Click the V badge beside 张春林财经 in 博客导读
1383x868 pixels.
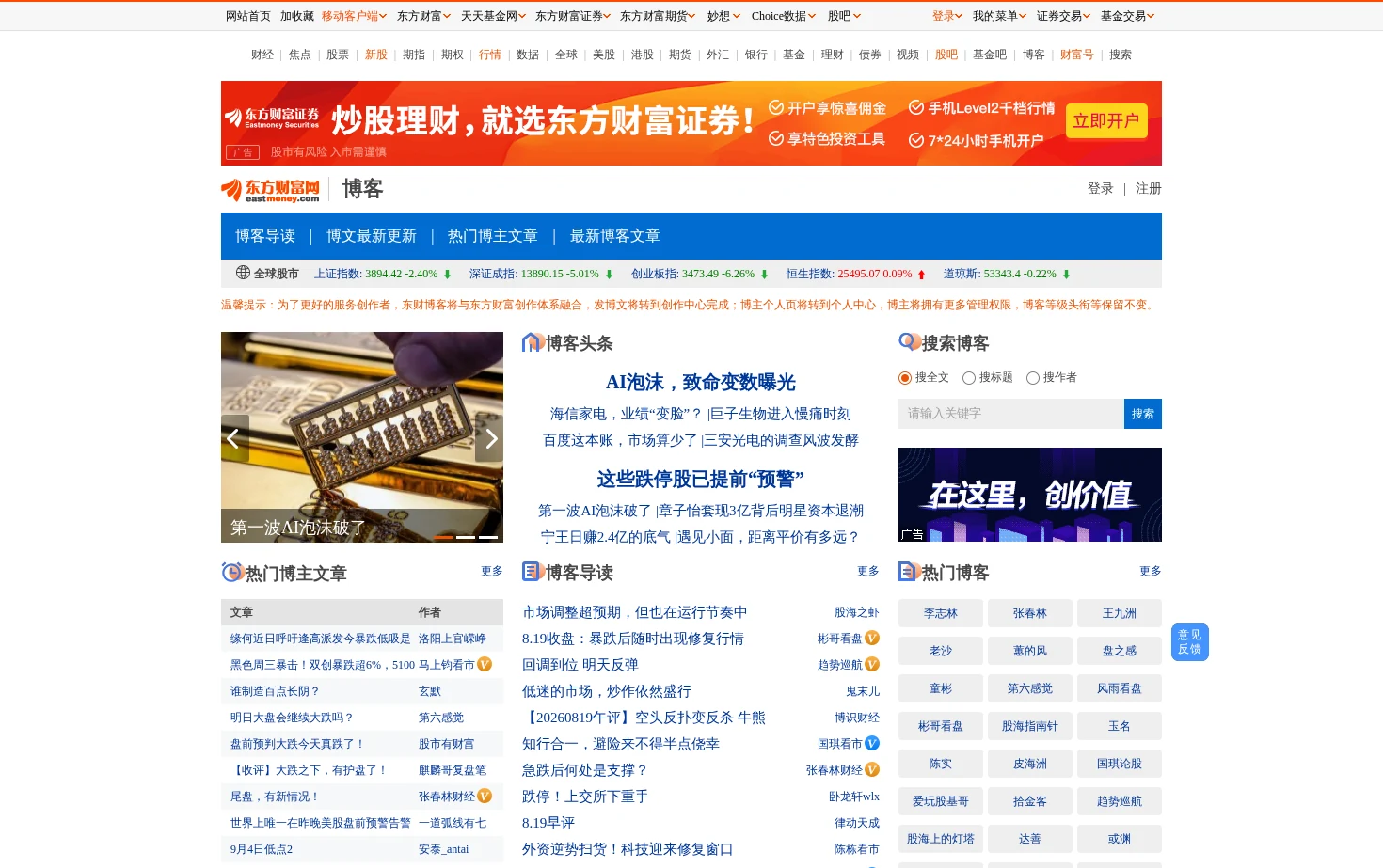coord(872,769)
